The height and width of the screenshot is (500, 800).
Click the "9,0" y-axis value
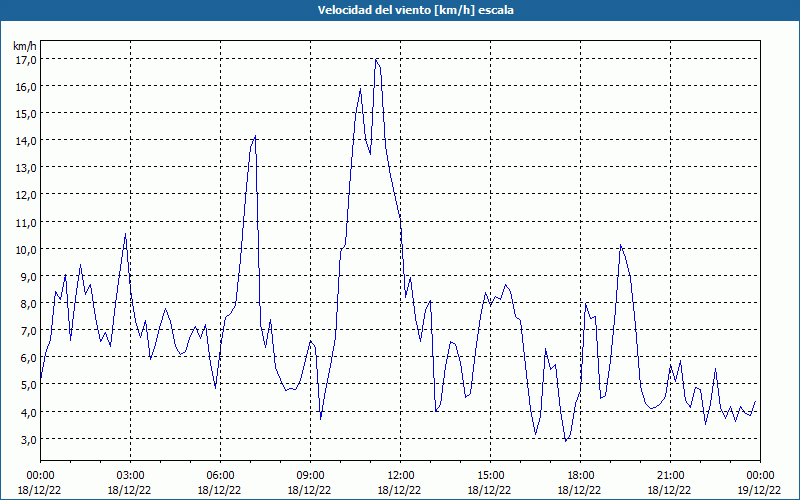coord(28,277)
